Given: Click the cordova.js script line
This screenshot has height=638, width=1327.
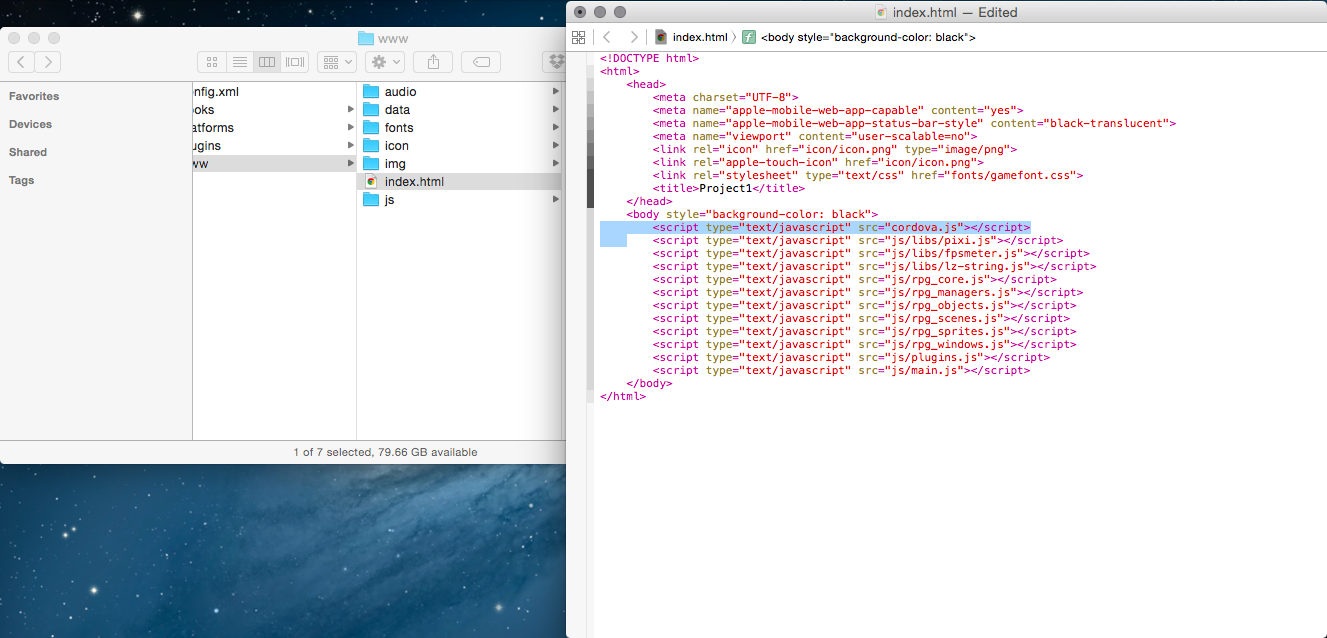Looking at the screenshot, I should click(841, 227).
